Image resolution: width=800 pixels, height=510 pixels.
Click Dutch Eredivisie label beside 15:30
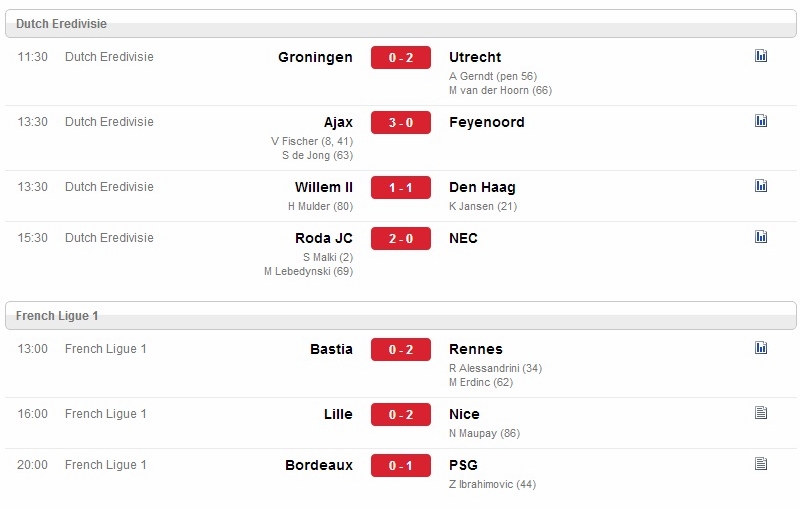(109, 238)
